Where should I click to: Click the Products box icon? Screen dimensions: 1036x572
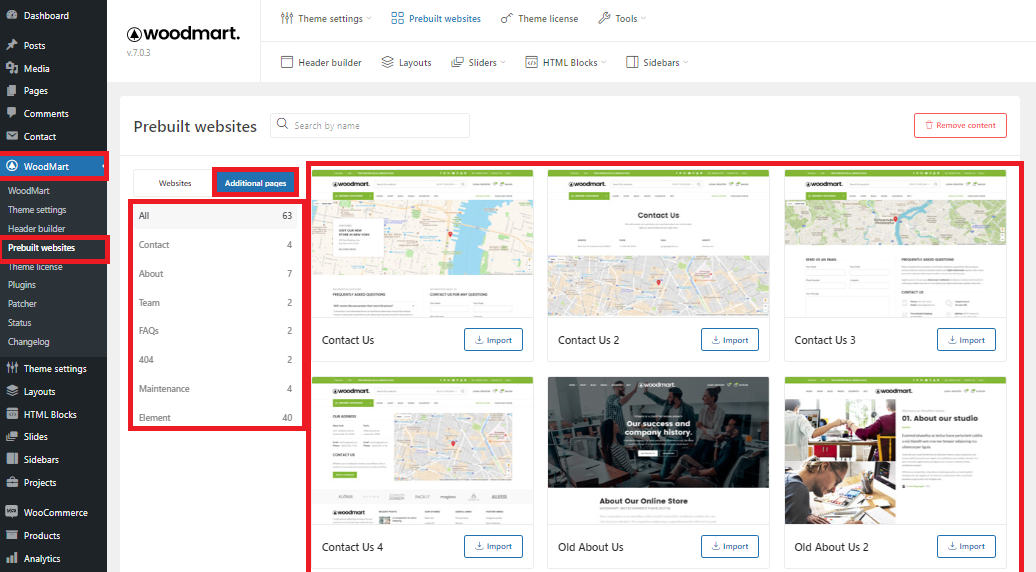[12, 535]
